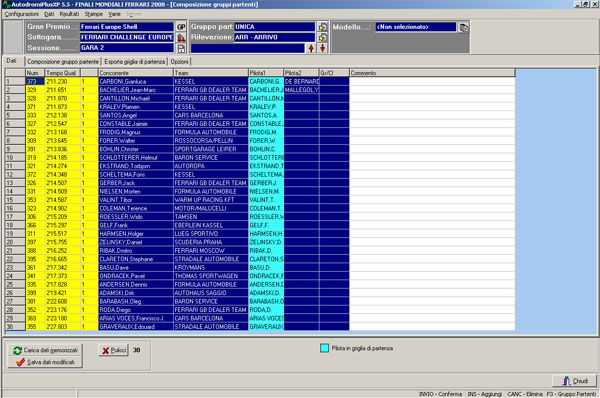Open the Risultati menu
600x398 pixels.
[69, 14]
